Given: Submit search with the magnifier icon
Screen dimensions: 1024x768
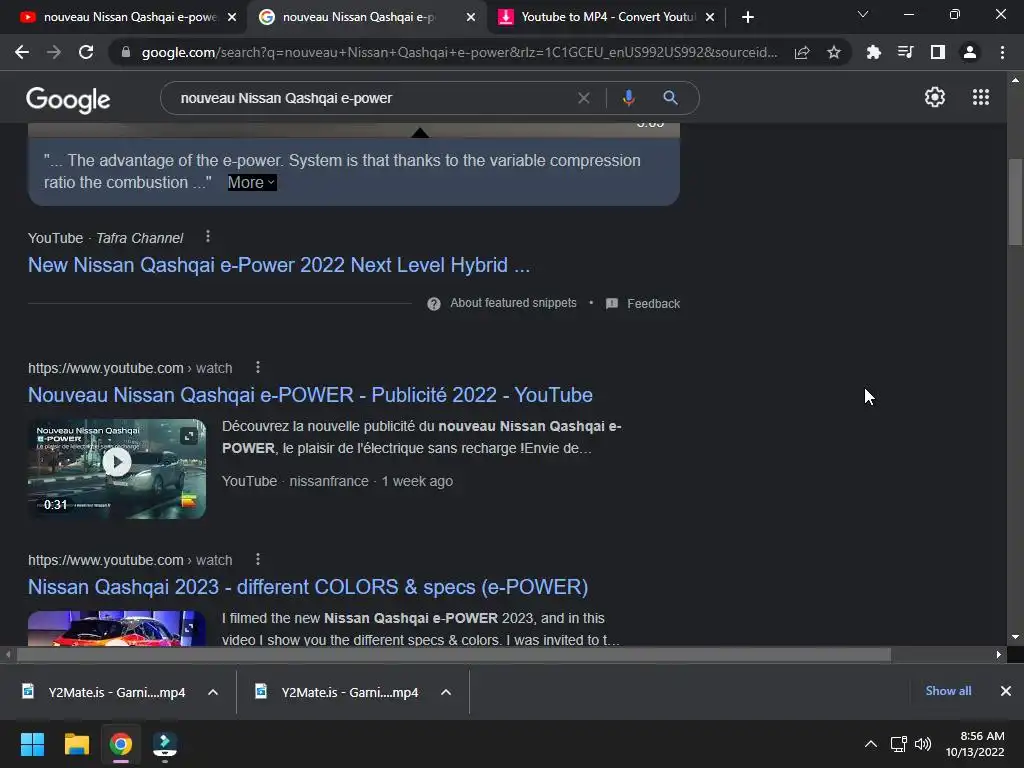Looking at the screenshot, I should 670,98.
